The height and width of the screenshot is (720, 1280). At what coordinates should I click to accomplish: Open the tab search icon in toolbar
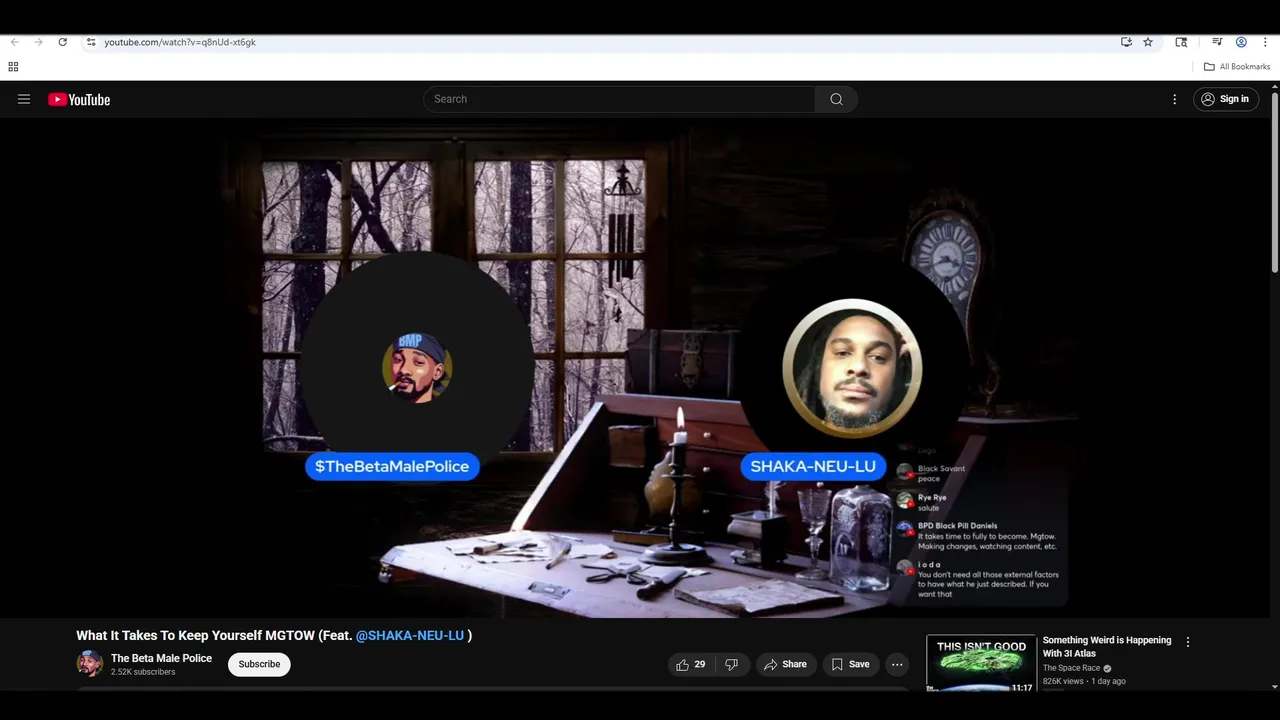tap(1181, 42)
